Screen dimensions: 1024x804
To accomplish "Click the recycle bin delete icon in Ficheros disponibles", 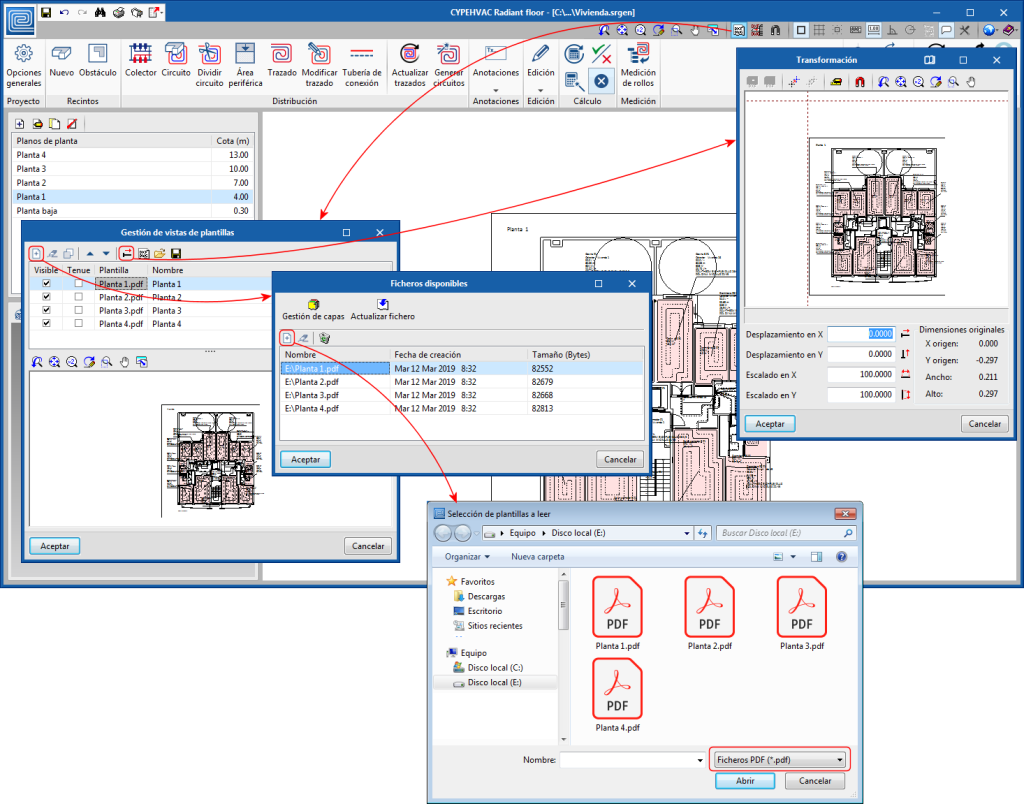I will point(325,338).
